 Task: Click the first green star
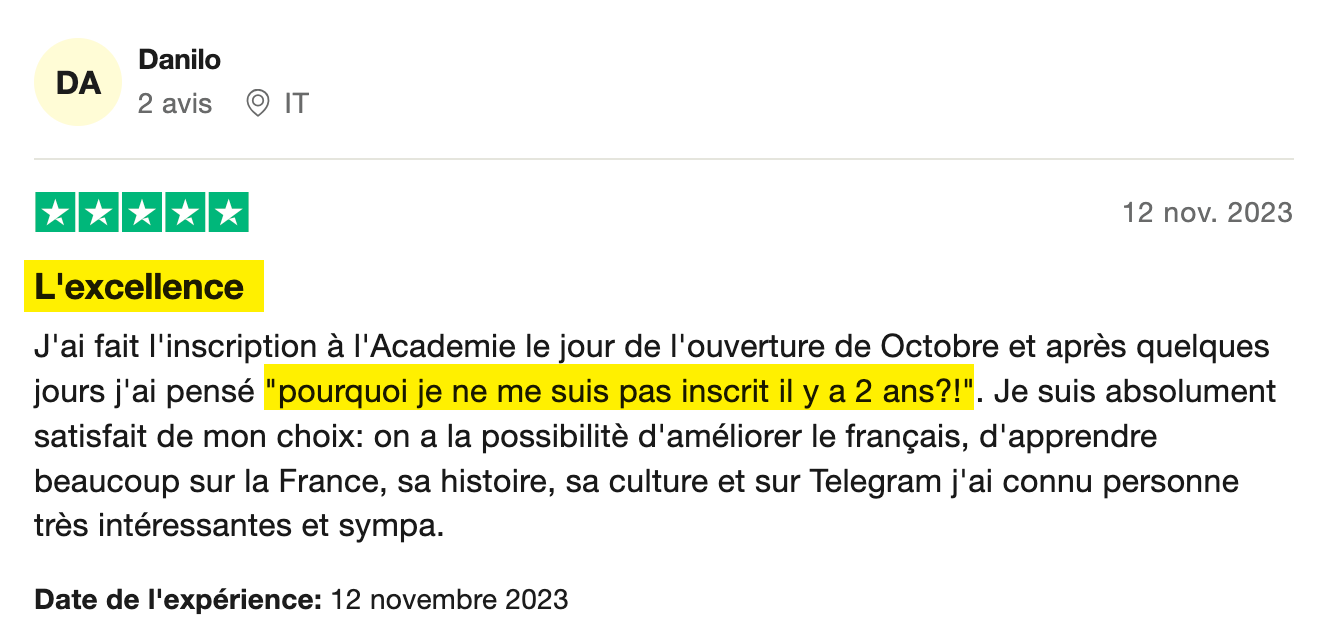pyautogui.click(x=55, y=212)
